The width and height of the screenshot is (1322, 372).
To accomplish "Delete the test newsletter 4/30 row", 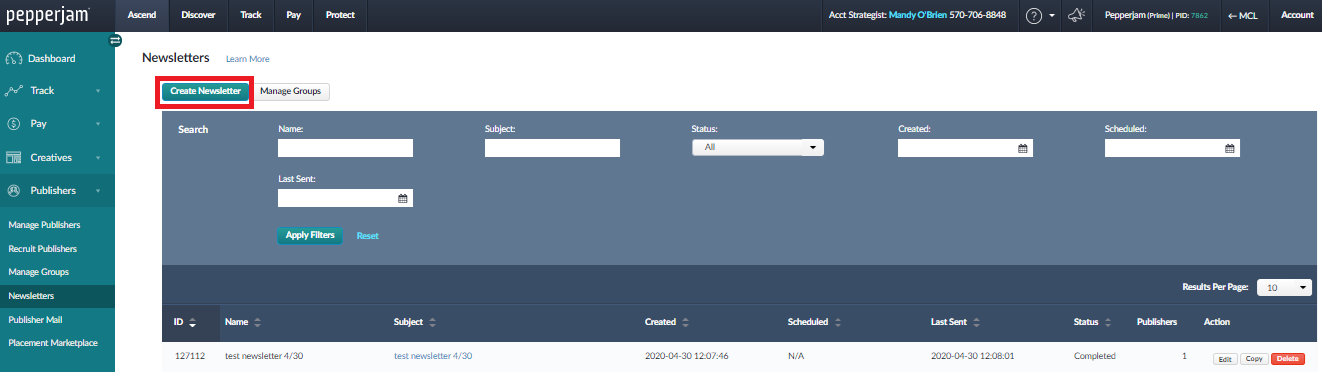I will [x=1288, y=358].
